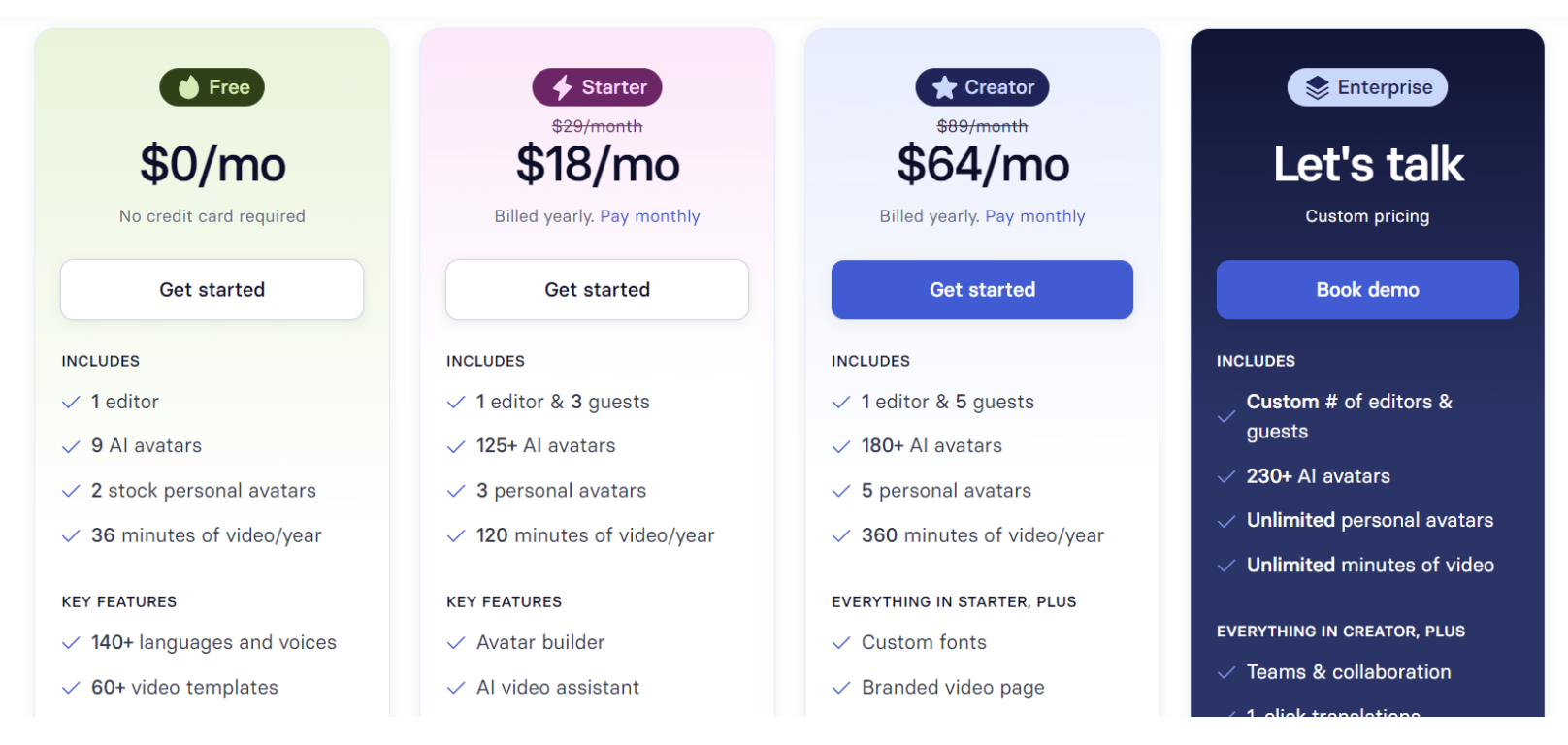Switch Starter plan to Pay monthly
This screenshot has width=1568, height=745.
[650, 216]
